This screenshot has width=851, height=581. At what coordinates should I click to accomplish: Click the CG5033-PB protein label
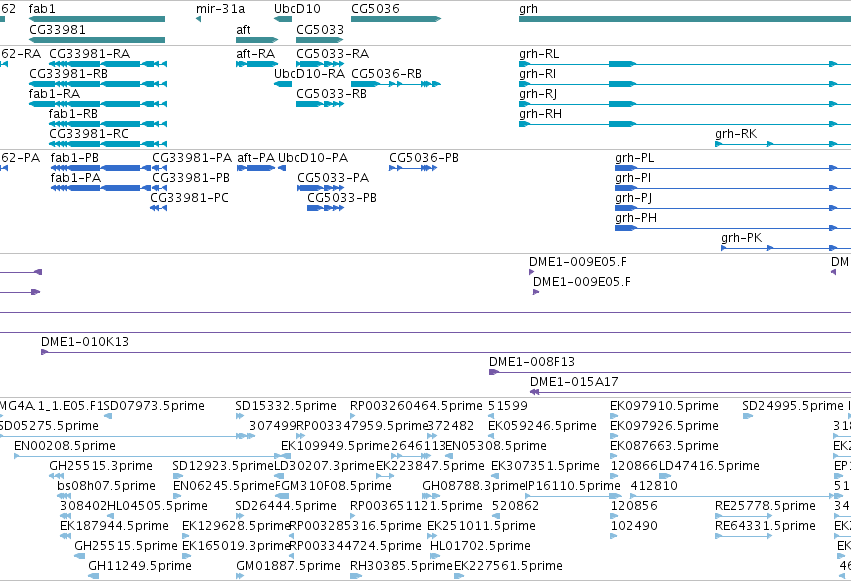pyautogui.click(x=342, y=198)
